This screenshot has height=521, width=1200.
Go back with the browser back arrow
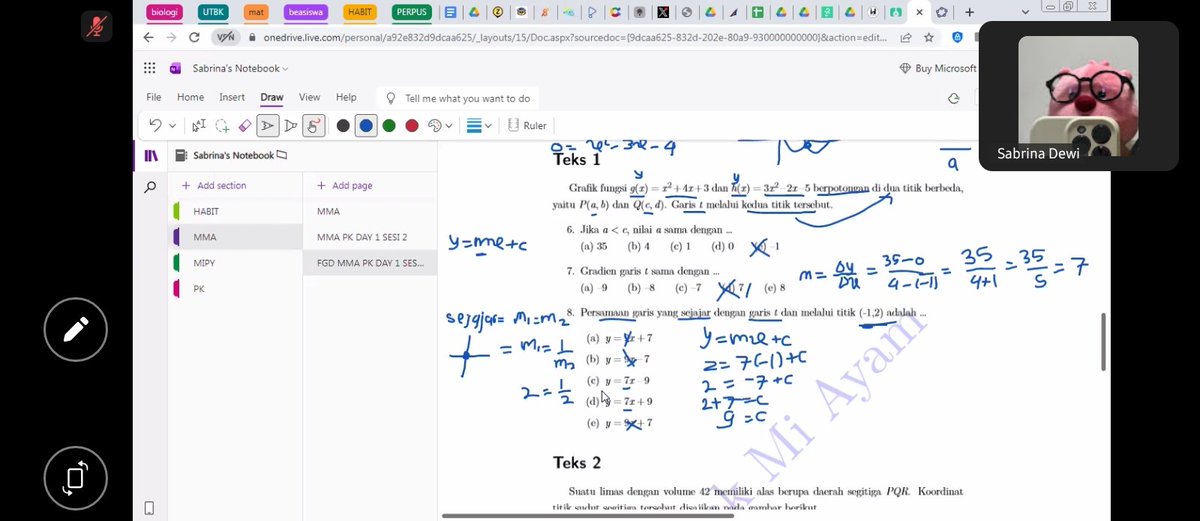[x=148, y=37]
